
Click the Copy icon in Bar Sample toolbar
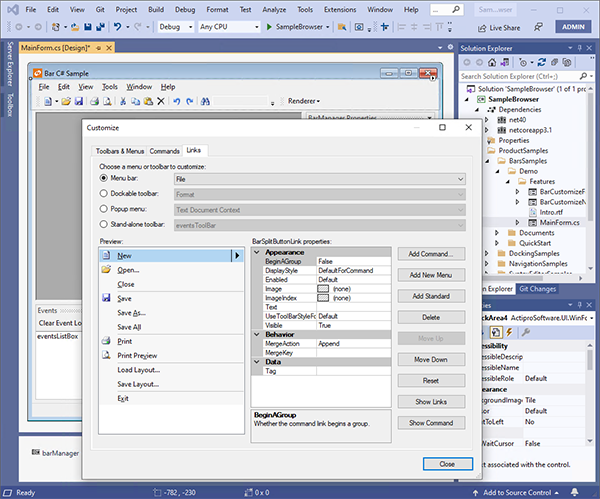(x=135, y=101)
